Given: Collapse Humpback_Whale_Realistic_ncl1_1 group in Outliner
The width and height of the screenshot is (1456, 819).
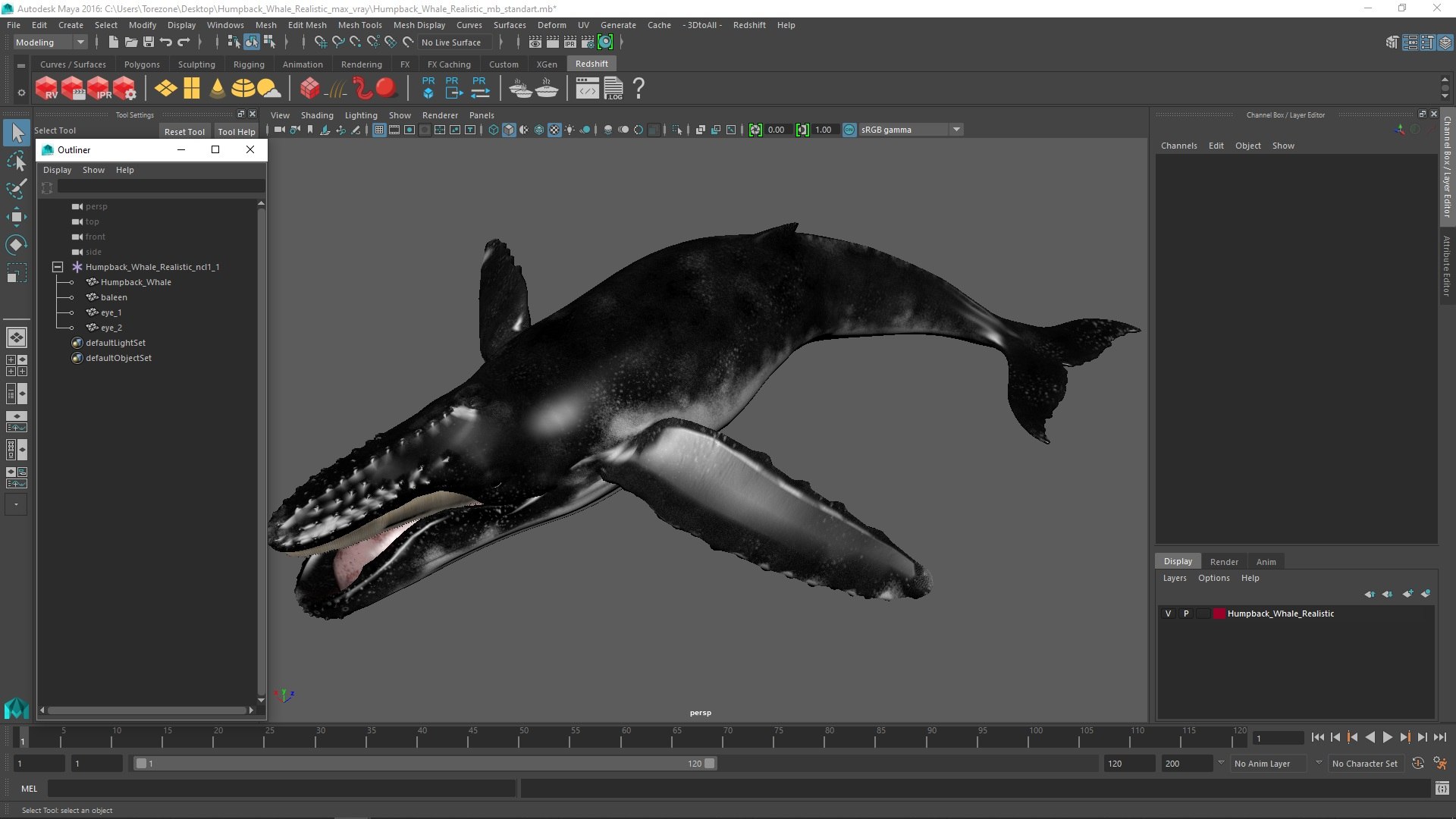Looking at the screenshot, I should click(x=57, y=267).
